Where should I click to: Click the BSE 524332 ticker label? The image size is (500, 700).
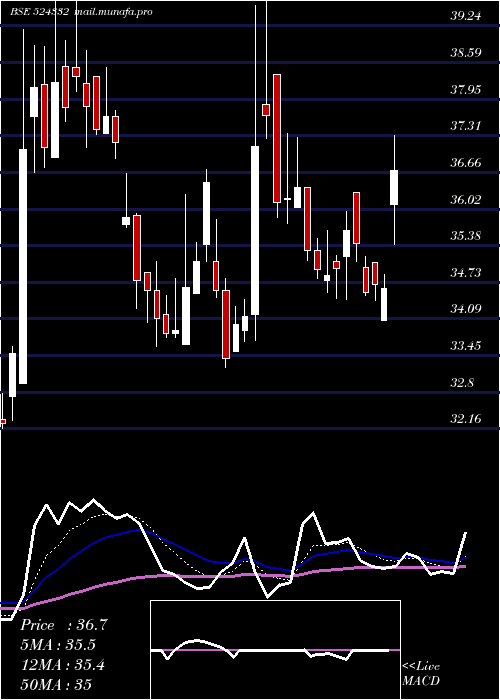coord(39,12)
